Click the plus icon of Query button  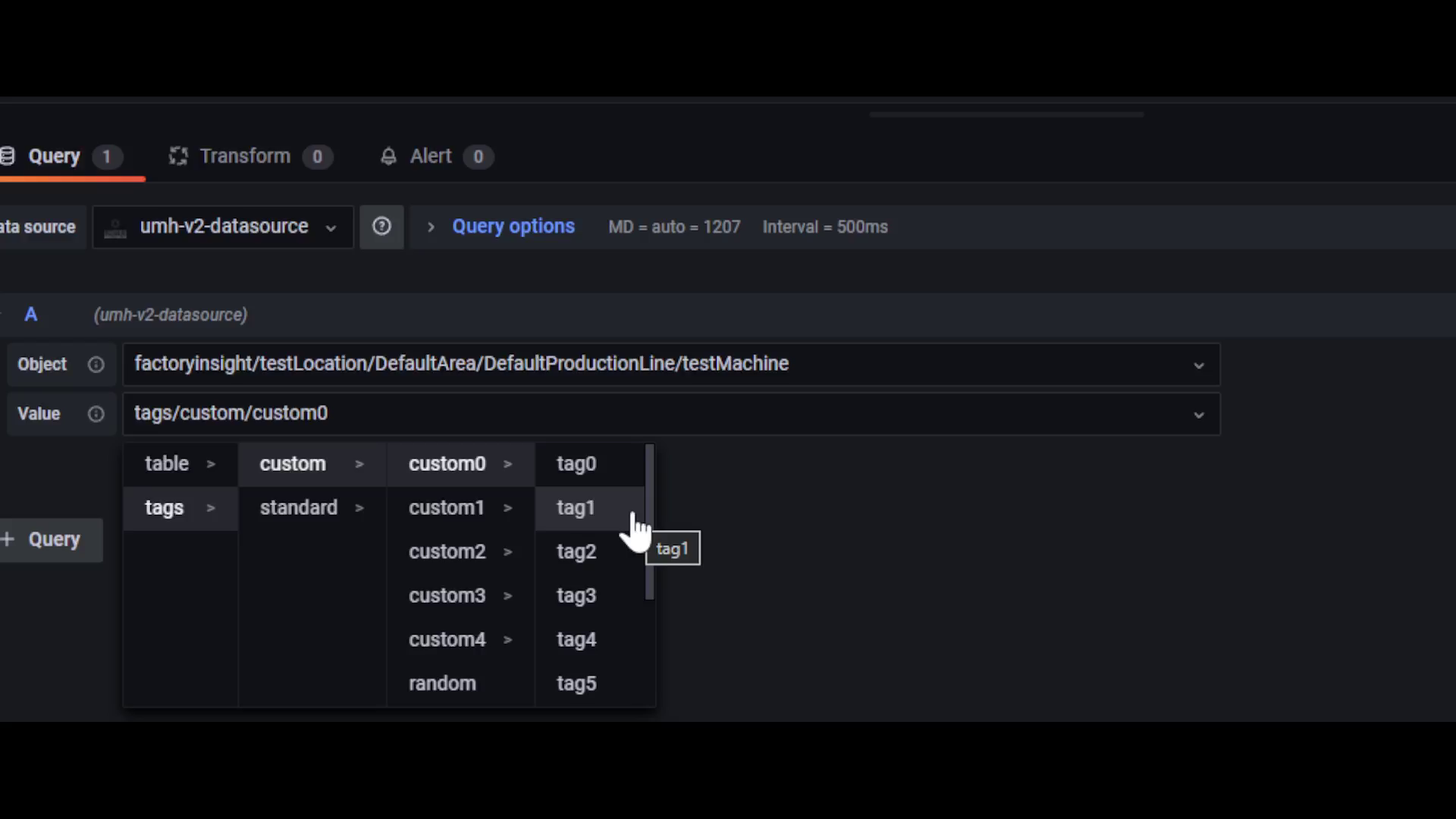(8, 539)
